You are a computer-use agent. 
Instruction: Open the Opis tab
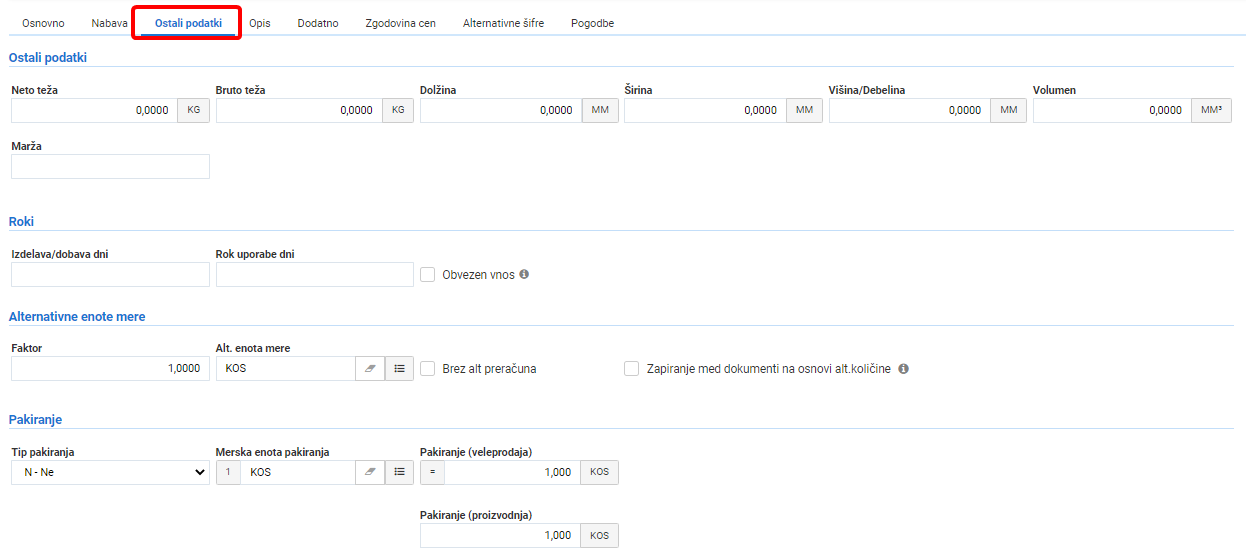click(x=260, y=23)
